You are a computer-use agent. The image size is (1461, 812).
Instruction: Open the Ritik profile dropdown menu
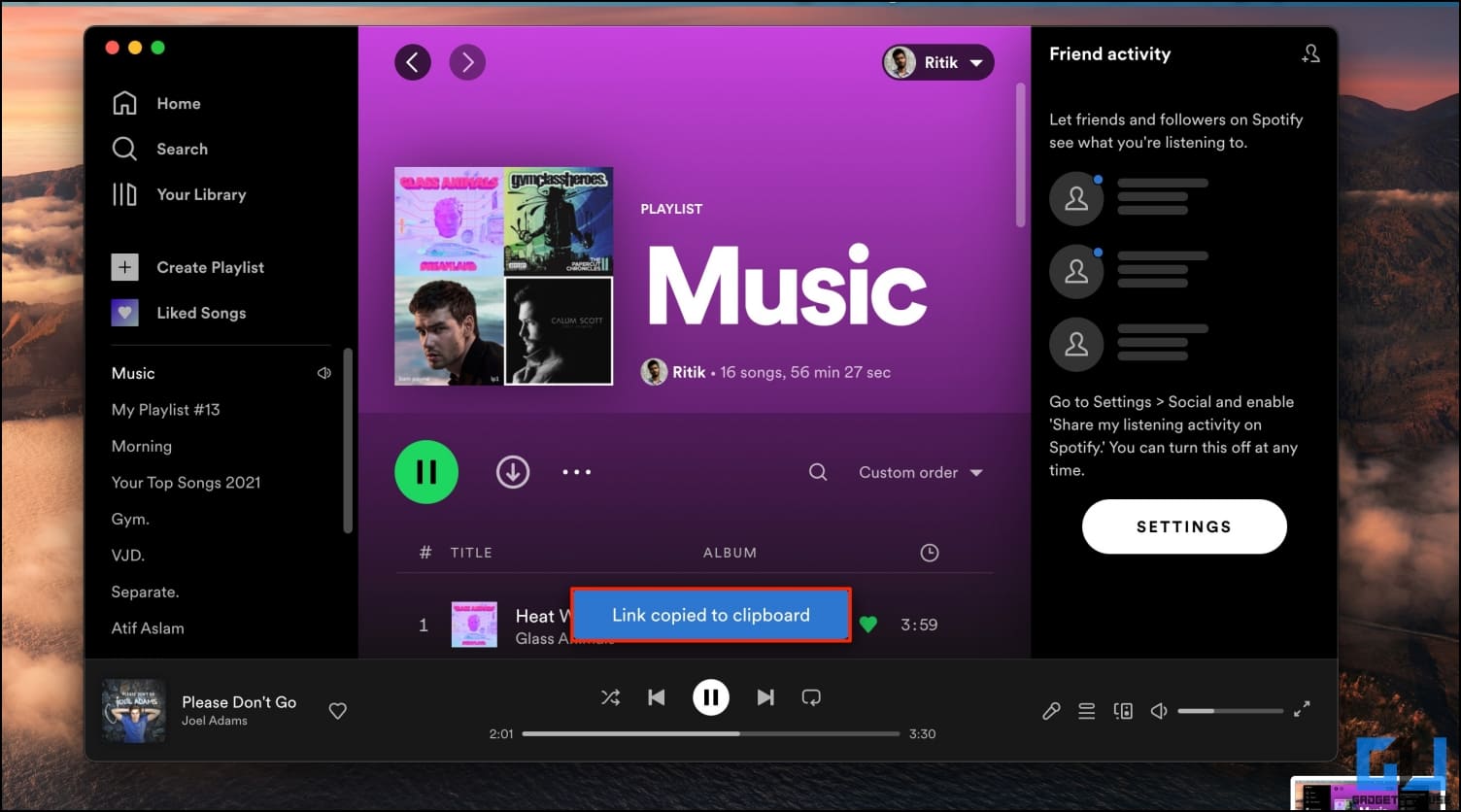coord(937,62)
